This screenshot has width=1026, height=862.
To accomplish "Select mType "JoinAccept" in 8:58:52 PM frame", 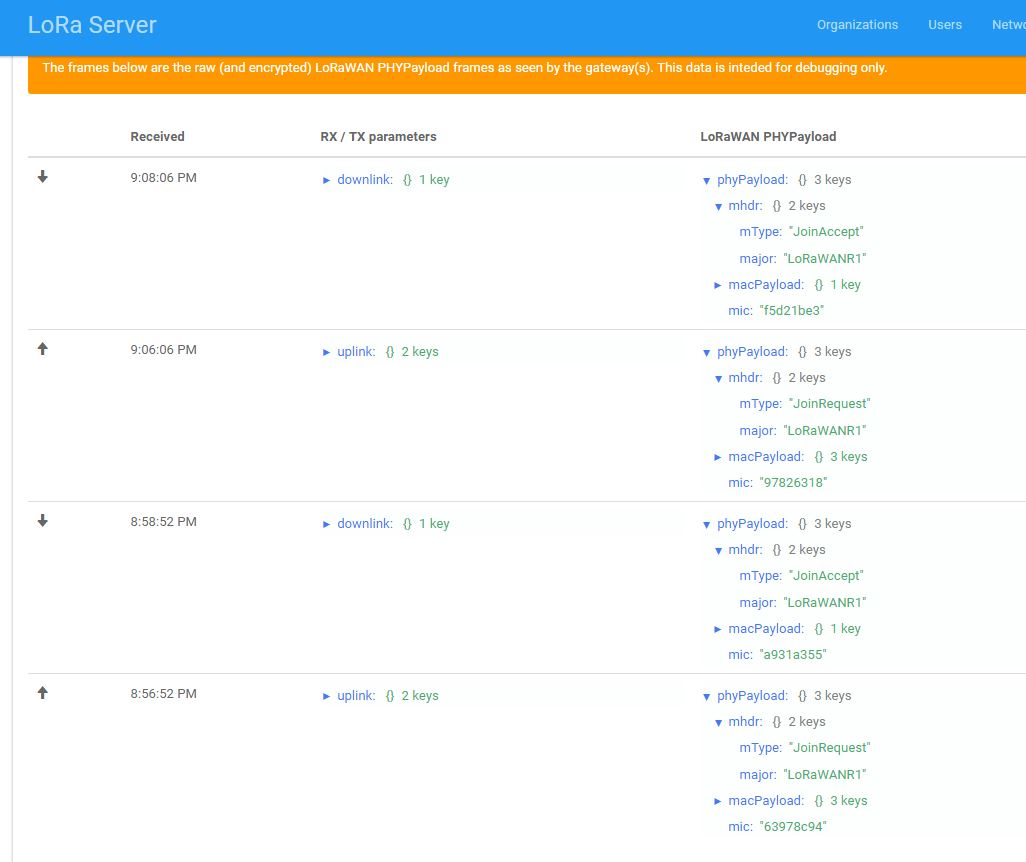I will (x=826, y=576).
